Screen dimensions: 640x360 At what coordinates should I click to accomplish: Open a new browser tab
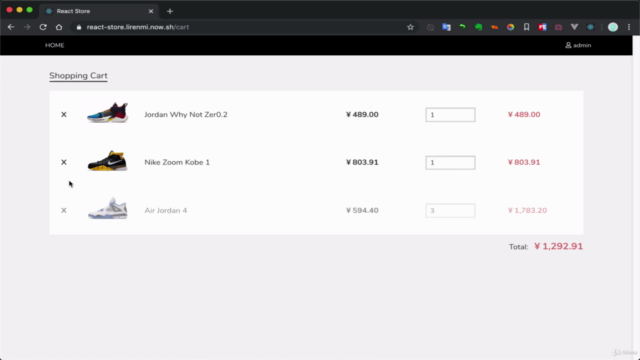[x=170, y=11]
